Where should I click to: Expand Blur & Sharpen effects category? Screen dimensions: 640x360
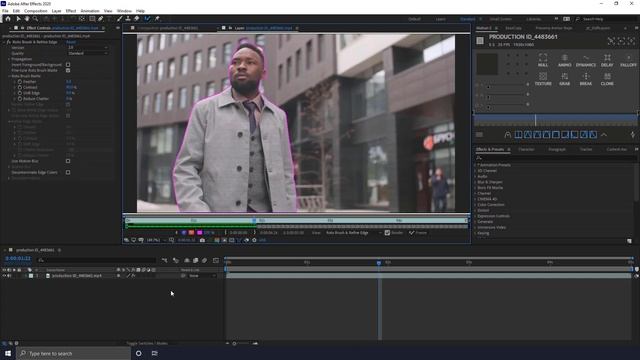(476, 182)
